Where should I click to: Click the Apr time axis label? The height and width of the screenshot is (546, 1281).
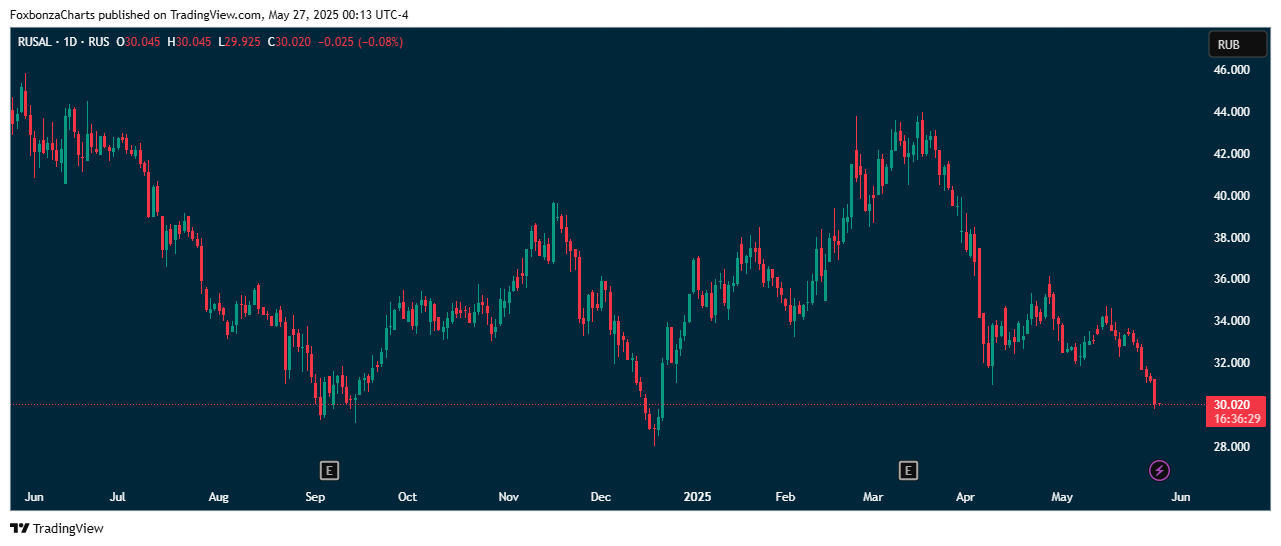point(965,496)
